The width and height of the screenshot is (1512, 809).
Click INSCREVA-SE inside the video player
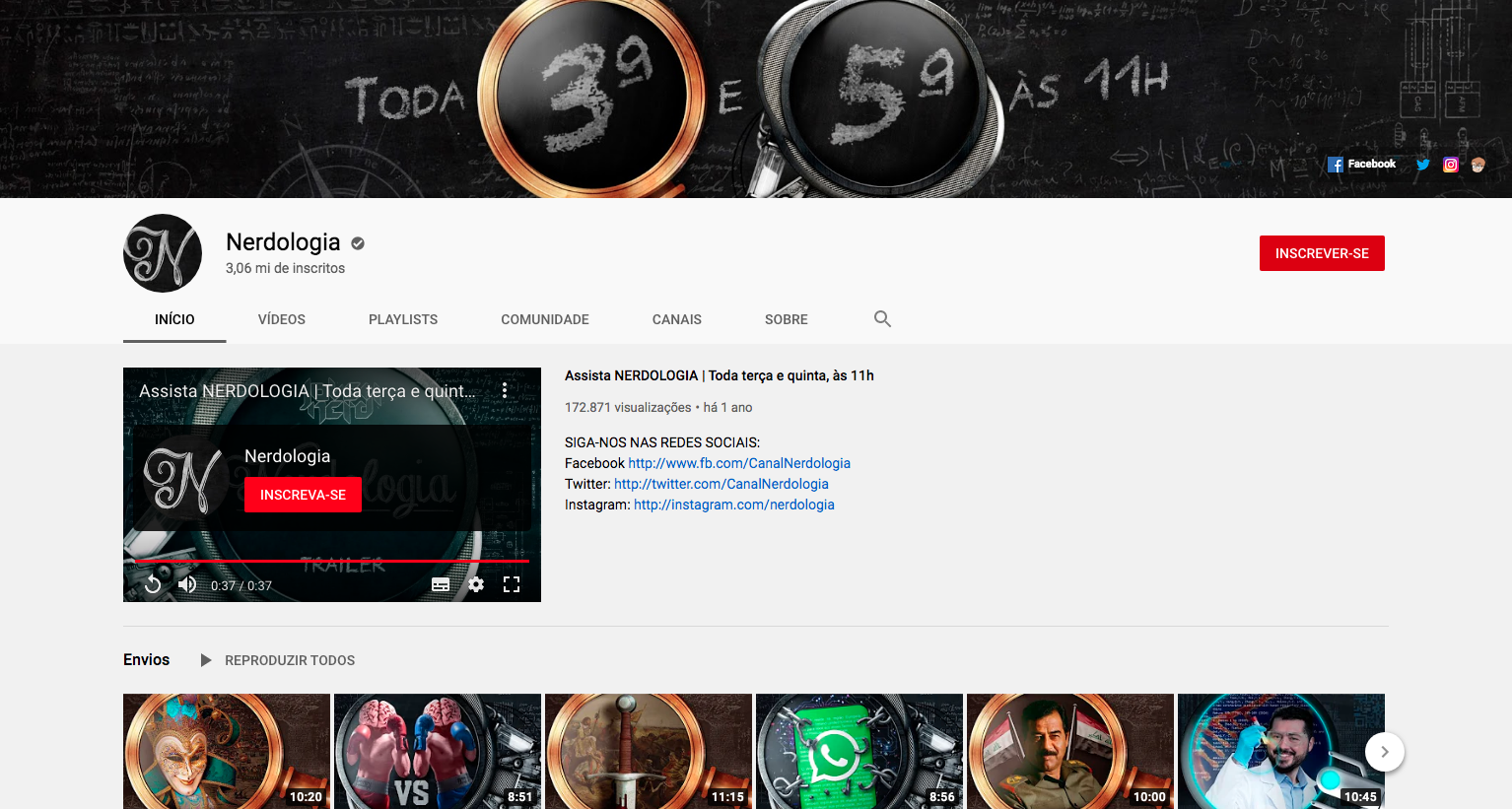point(303,495)
